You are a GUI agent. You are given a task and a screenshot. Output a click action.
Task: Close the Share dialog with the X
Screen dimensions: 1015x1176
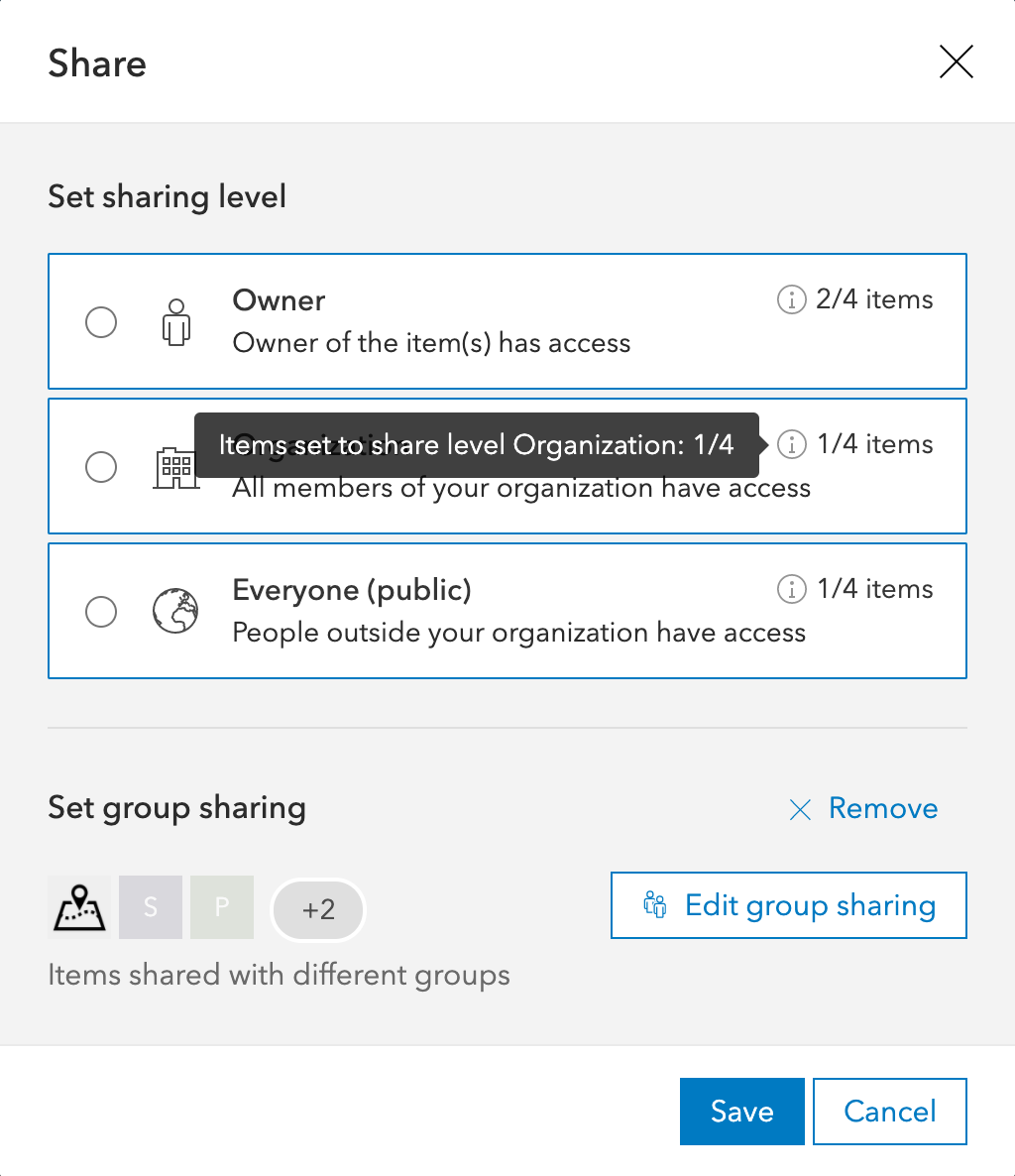click(x=956, y=63)
